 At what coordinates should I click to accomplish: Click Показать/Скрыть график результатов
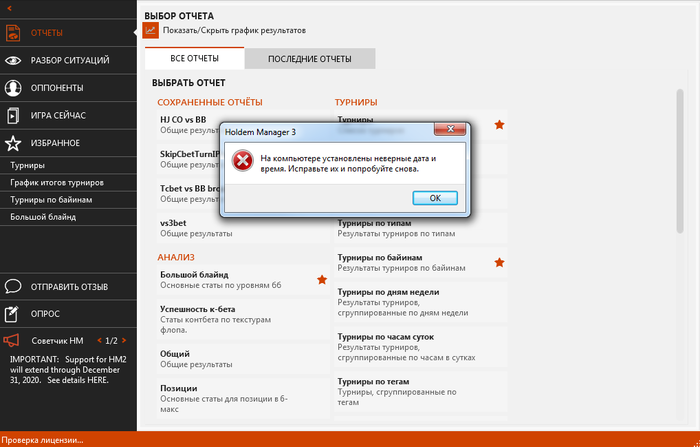coord(234,31)
